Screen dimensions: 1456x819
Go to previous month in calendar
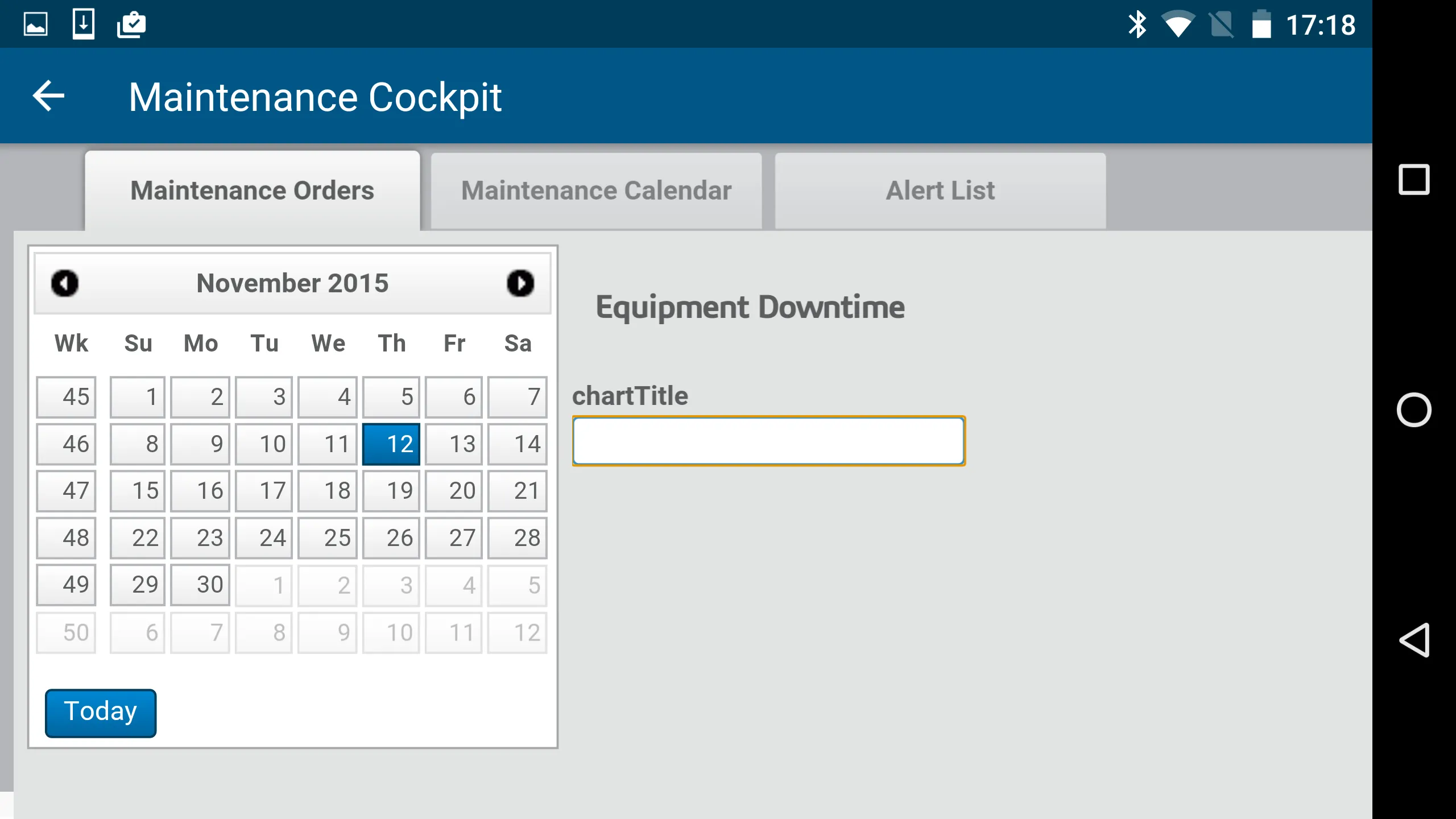(65, 283)
